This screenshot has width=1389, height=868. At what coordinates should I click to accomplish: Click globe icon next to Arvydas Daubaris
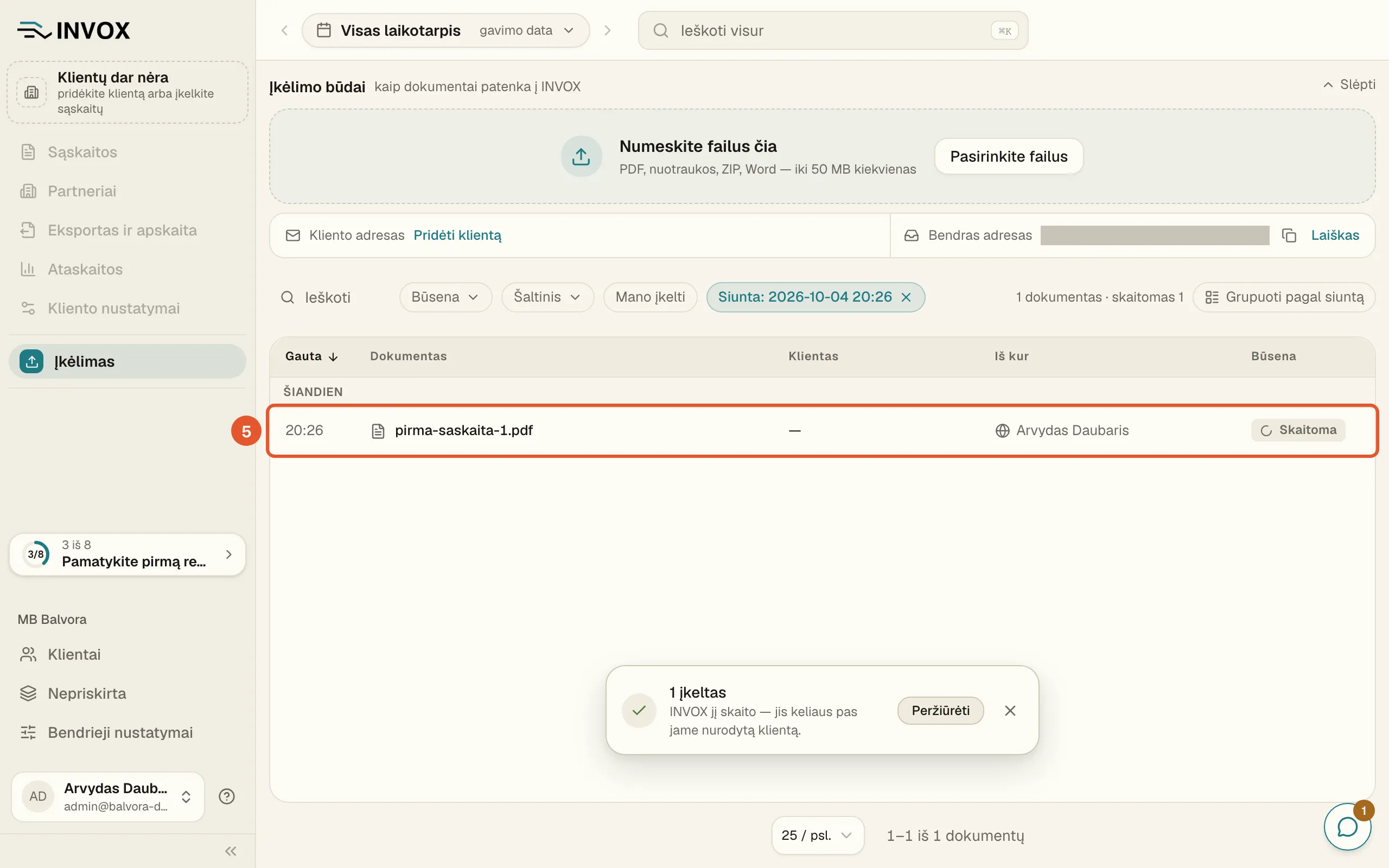(x=1002, y=431)
